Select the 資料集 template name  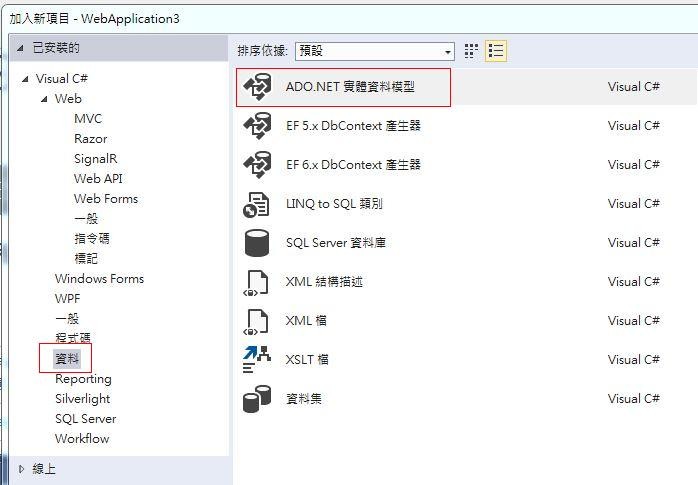pos(304,399)
